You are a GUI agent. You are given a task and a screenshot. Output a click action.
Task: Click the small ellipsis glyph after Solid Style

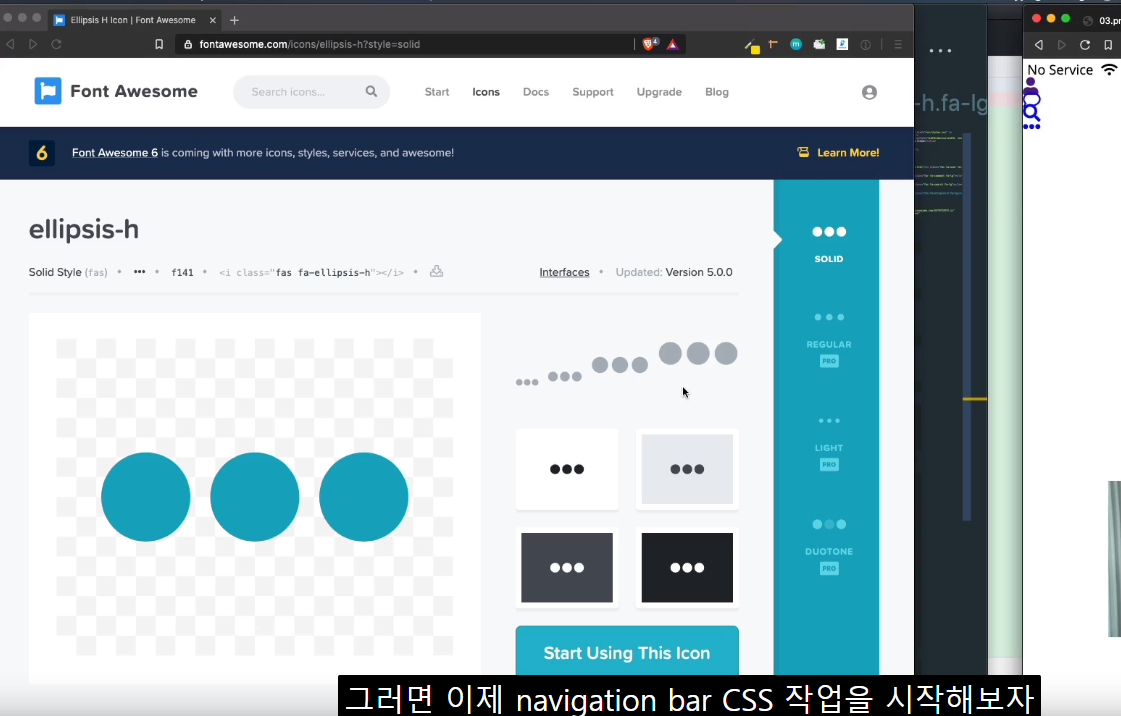coord(139,272)
